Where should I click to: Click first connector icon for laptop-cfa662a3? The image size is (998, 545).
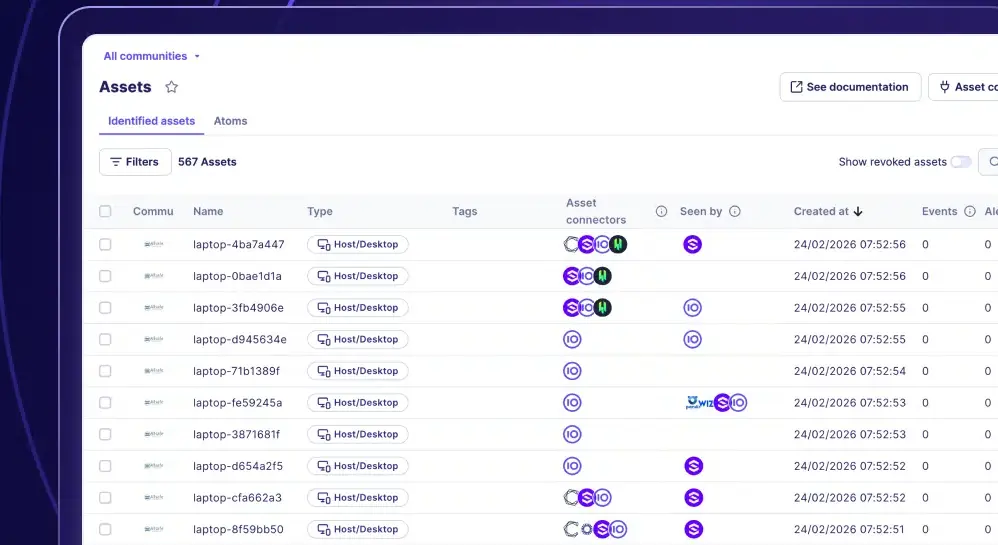click(x=571, y=498)
